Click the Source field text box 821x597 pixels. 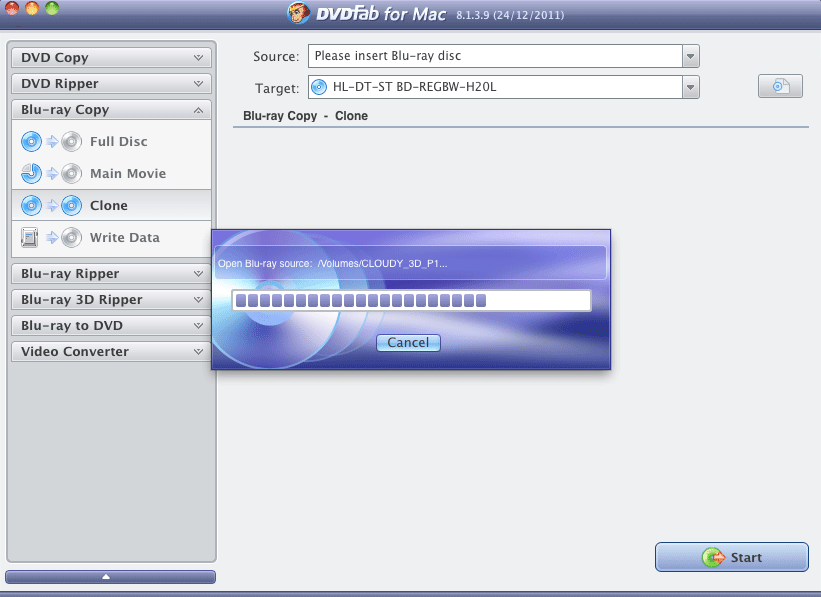click(495, 56)
